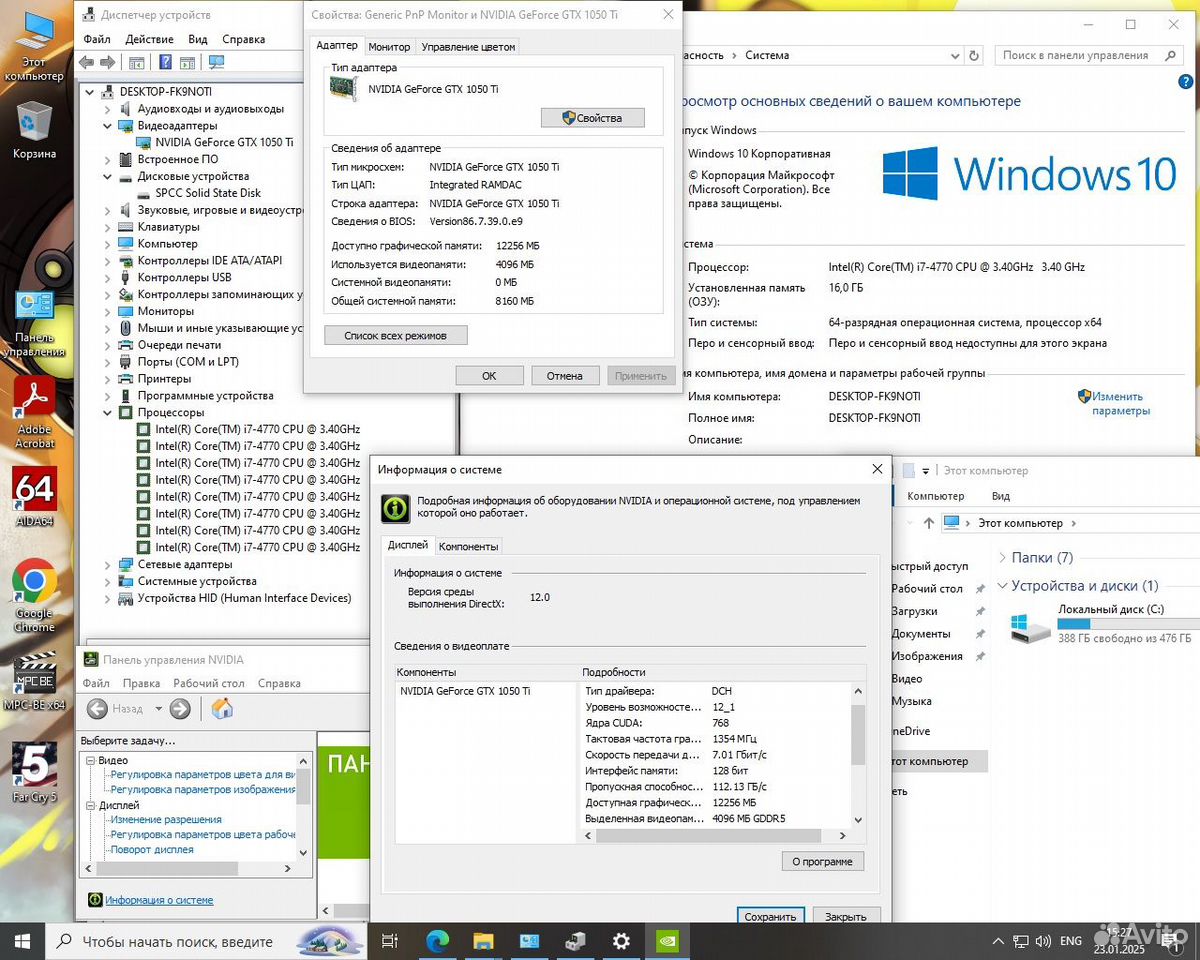
Task: Click Сохранить in the system information dialog
Action: coord(771,916)
